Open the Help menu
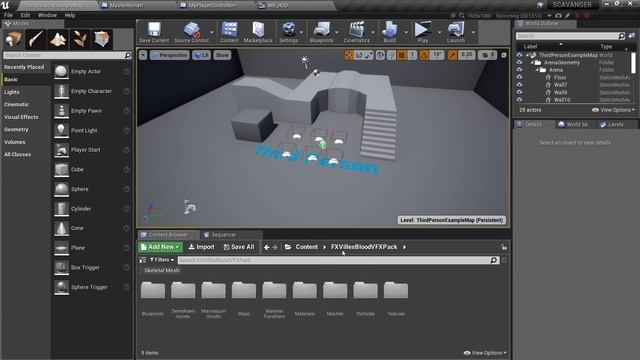The image size is (640, 360). (70, 15)
